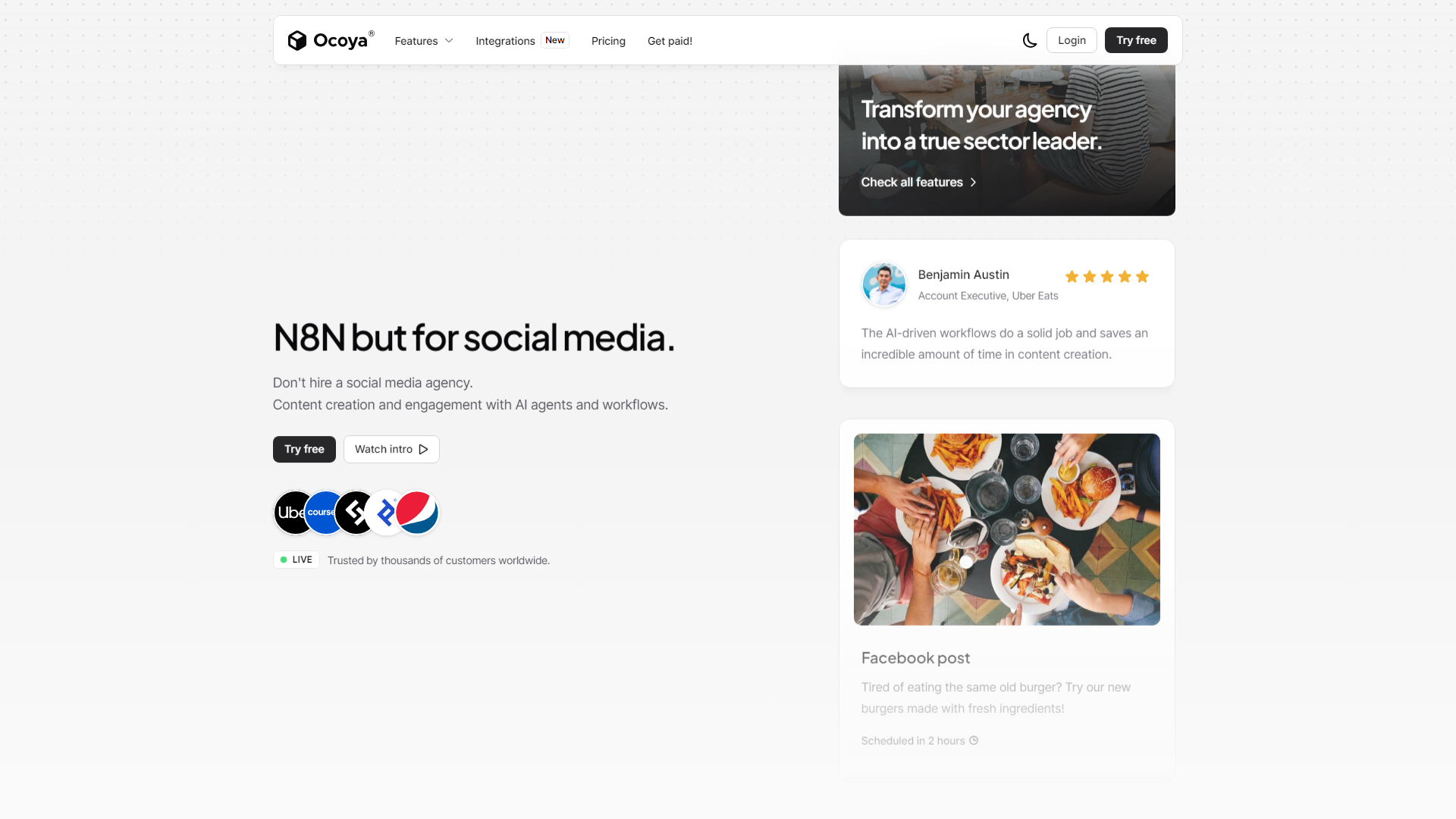This screenshot has width=1456, height=819.
Task: Go to the Pricing page
Action: [608, 41]
